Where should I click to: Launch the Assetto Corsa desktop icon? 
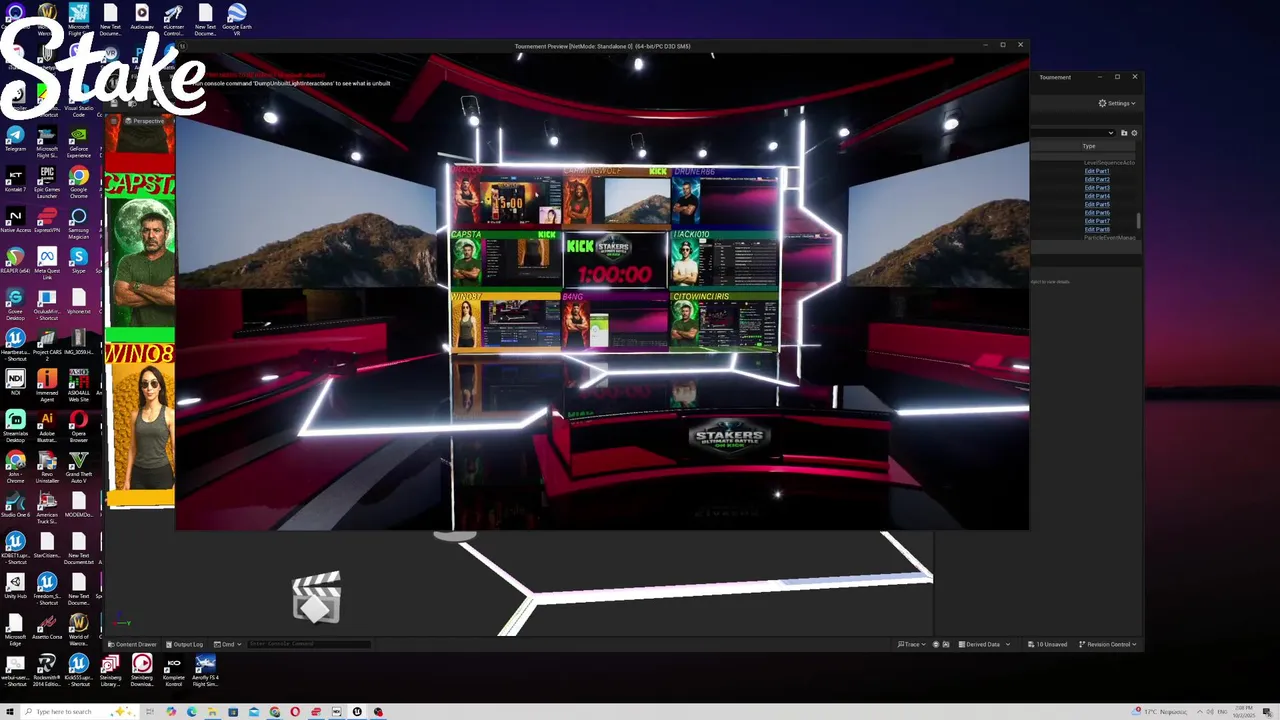point(47,628)
